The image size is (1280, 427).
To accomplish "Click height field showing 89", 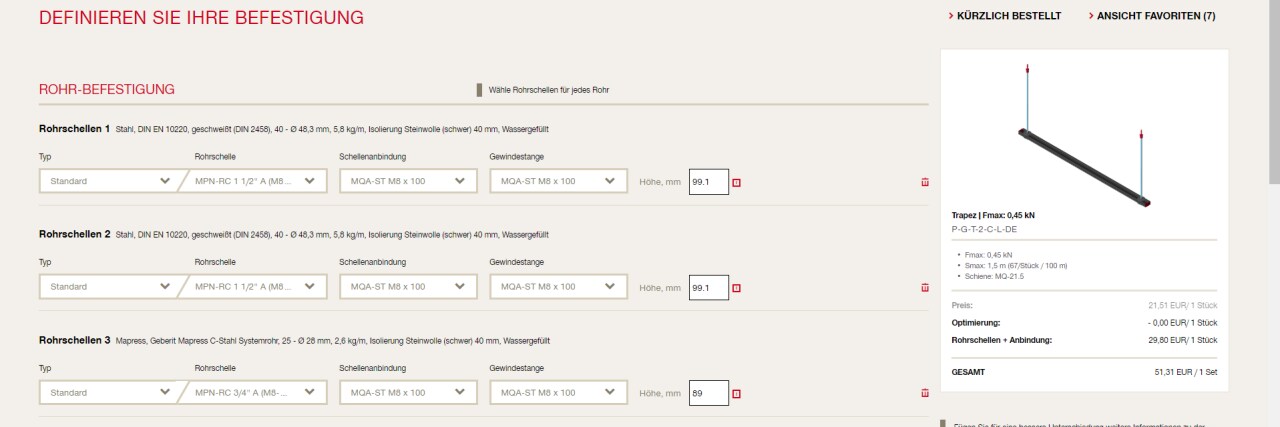I will coord(709,393).
